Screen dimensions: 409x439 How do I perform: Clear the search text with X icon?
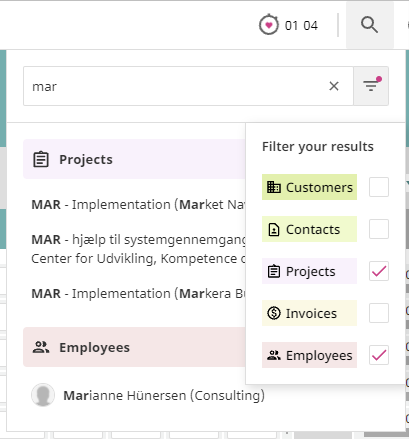coord(334,86)
